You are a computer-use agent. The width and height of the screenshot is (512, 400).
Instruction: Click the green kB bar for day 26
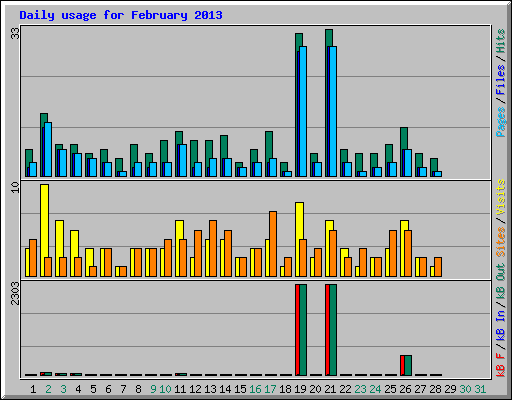[408, 365]
